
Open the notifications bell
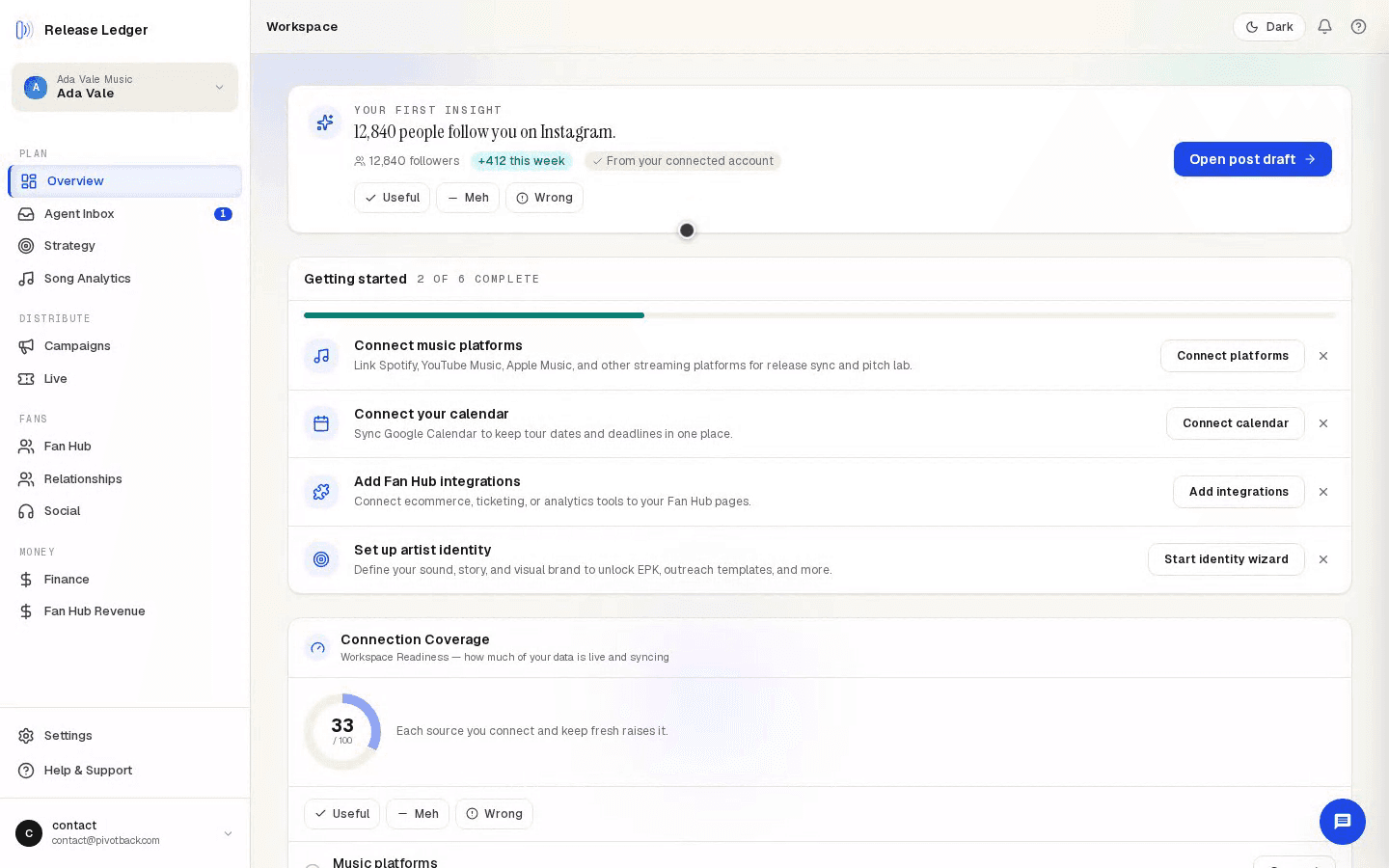(1324, 27)
